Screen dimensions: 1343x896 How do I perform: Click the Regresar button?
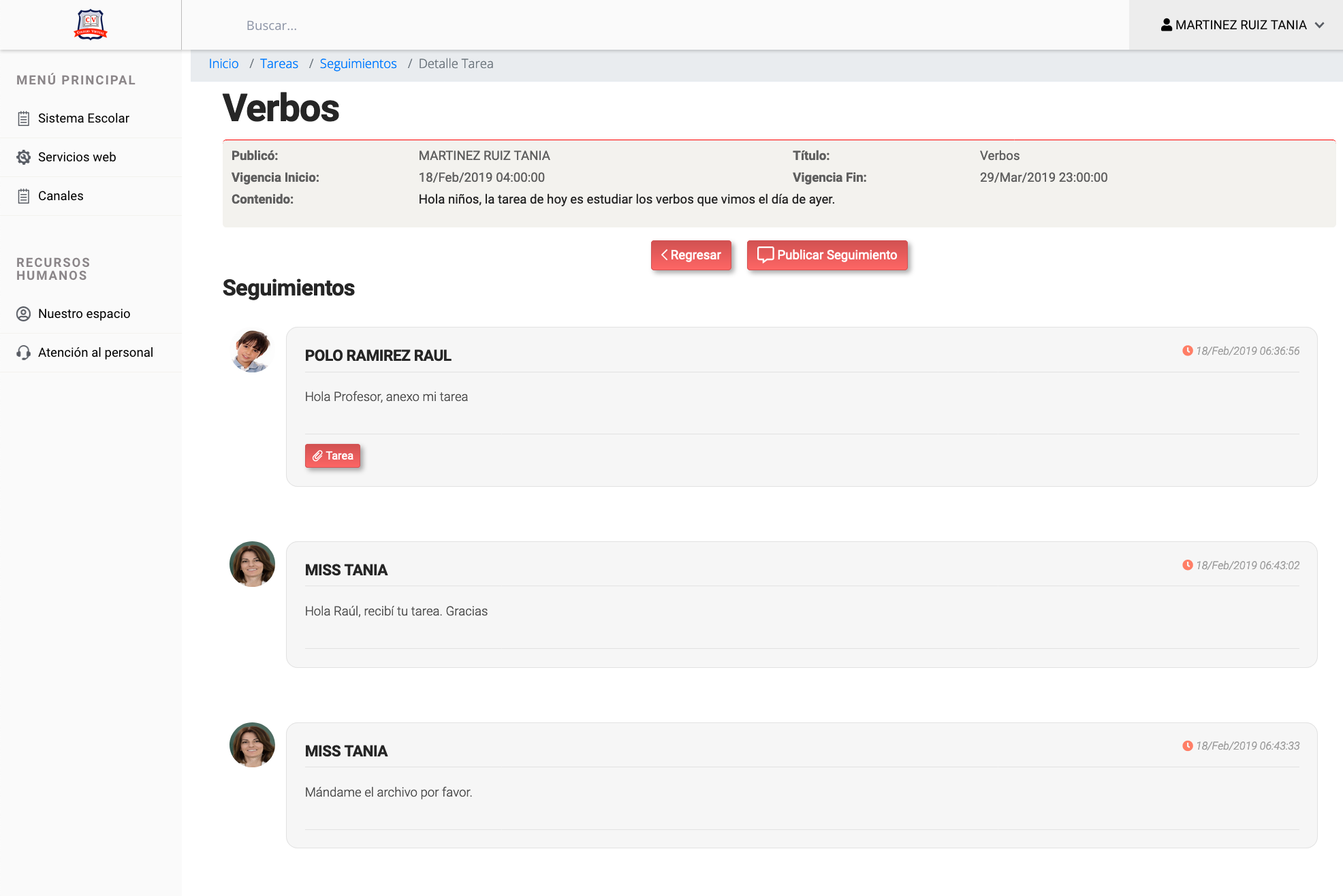pyautogui.click(x=691, y=255)
